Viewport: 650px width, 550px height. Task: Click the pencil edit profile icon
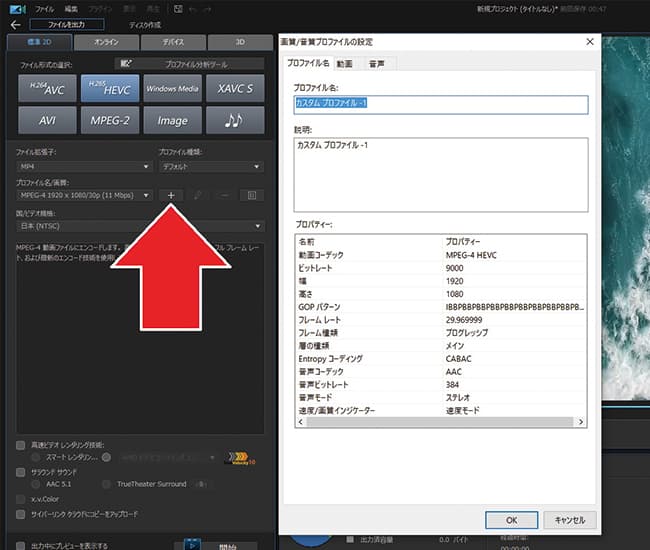coord(198,195)
